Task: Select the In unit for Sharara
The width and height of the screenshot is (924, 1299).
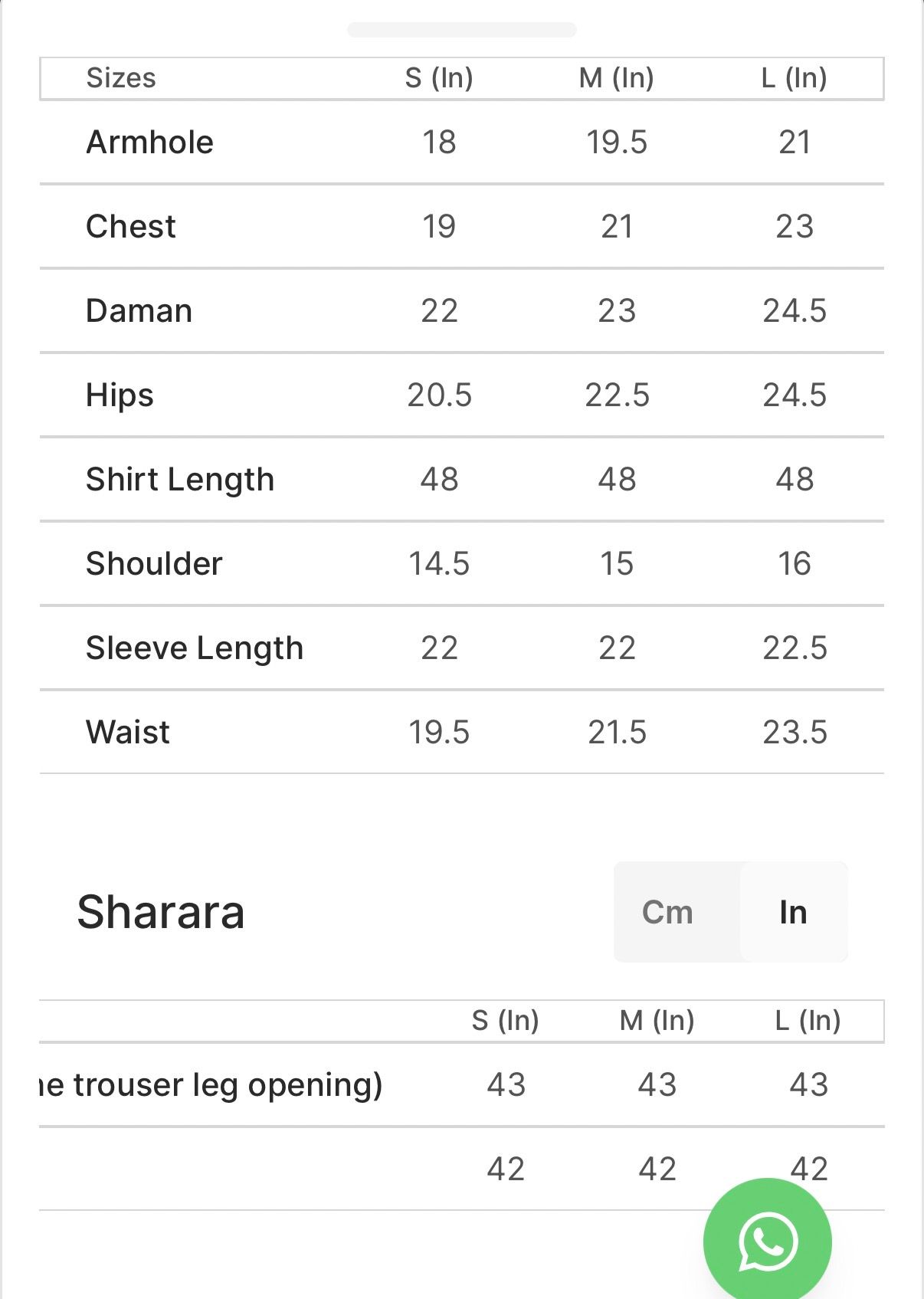Action: tap(793, 912)
